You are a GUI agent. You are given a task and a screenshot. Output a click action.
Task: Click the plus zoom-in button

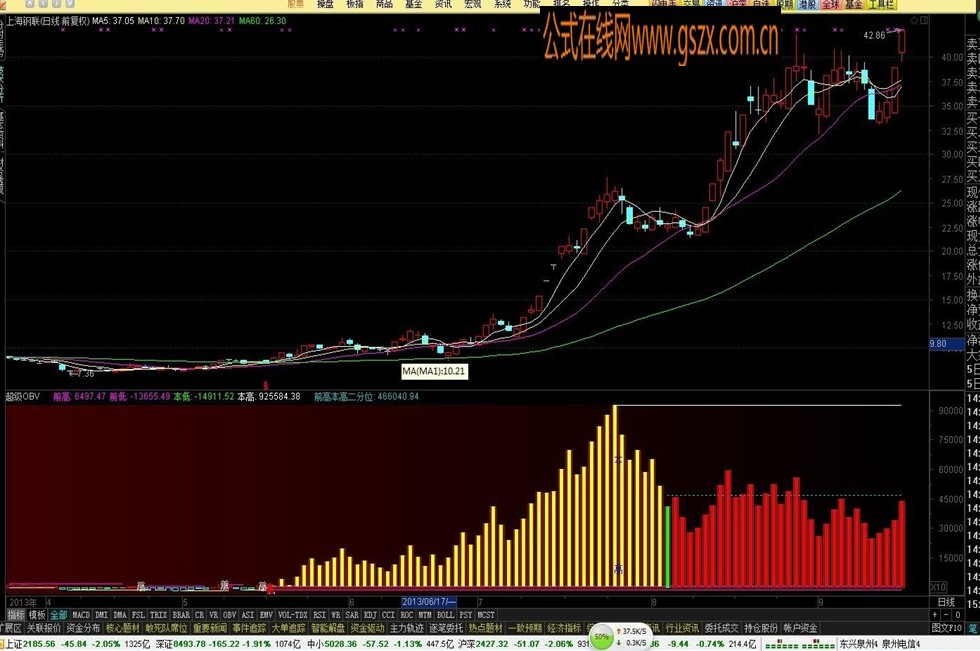click(935, 615)
